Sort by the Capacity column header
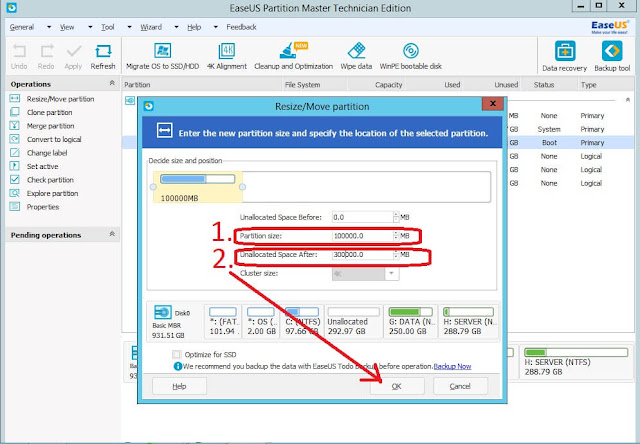This screenshot has width=640, height=444. click(x=389, y=84)
